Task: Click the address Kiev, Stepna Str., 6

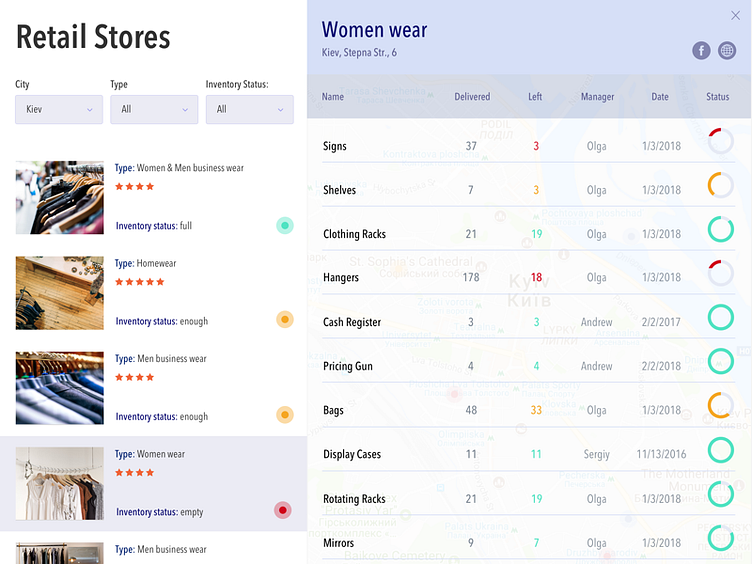Action: (x=359, y=53)
